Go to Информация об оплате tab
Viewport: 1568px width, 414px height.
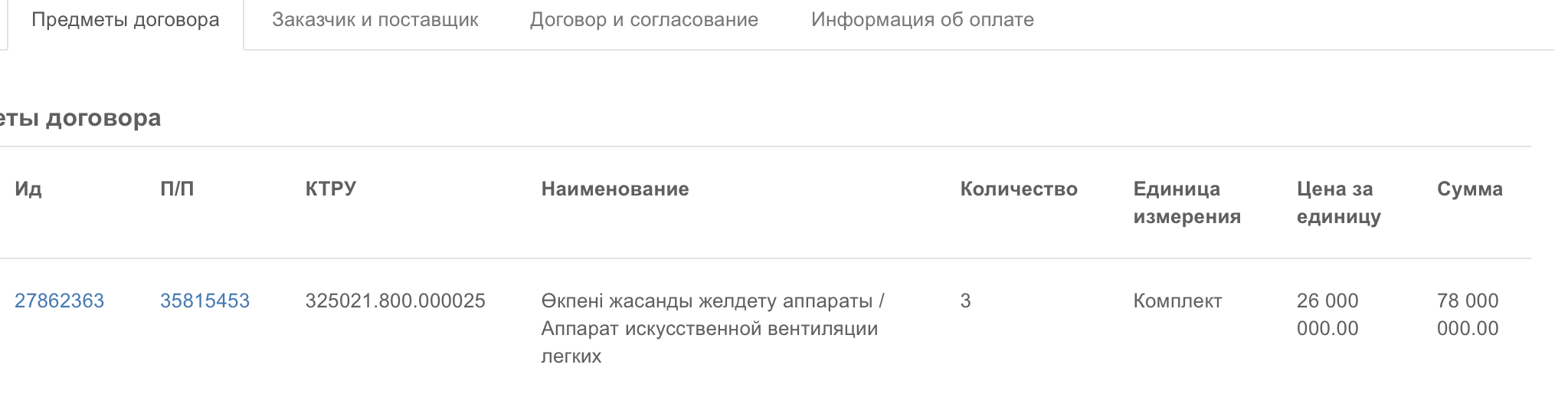pyautogui.click(x=922, y=20)
